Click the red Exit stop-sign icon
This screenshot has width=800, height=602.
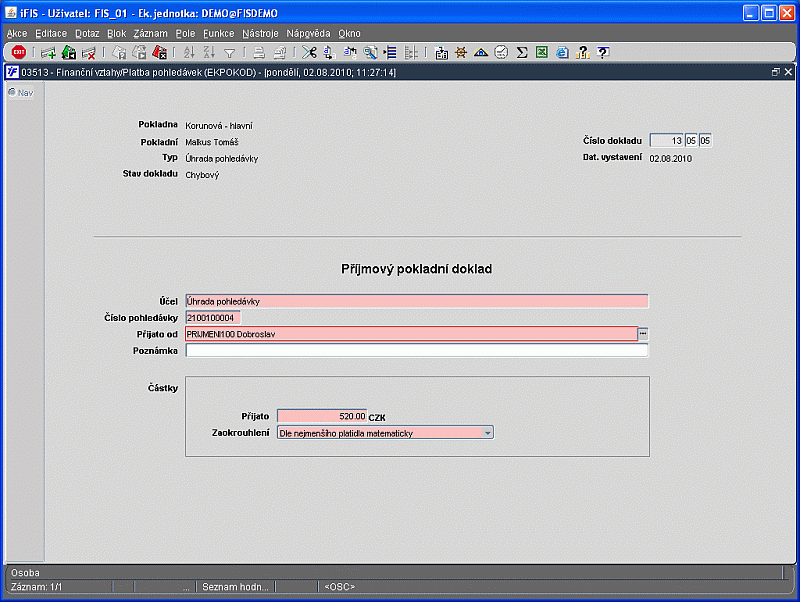(19, 52)
